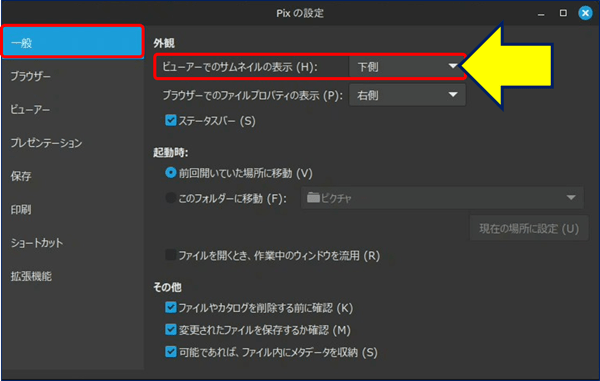Open 拡張機能 settings page
Image resolution: width=600 pixels, height=381 pixels.
(x=73, y=276)
